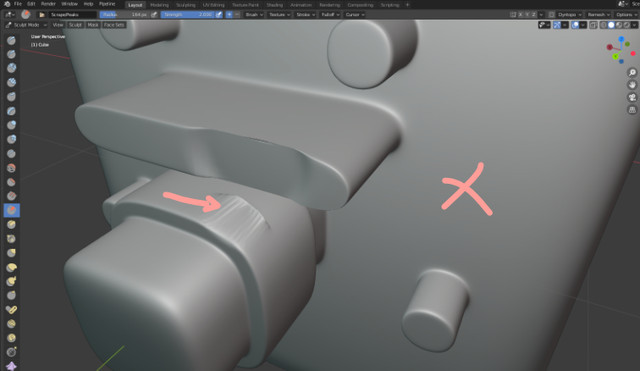Select the highlighted Scrape brush tool
The height and width of the screenshot is (371, 640).
pyautogui.click(x=11, y=210)
